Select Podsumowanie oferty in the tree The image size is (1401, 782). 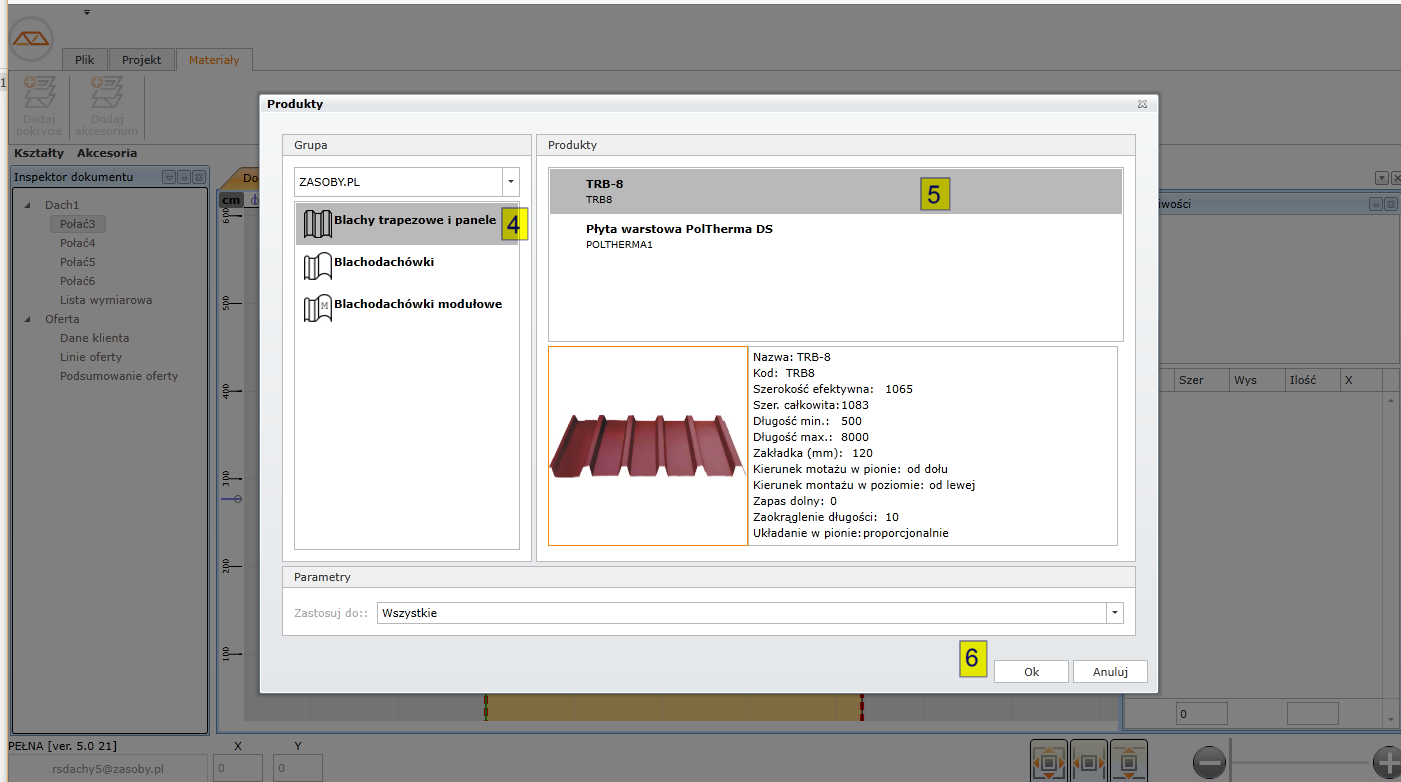(118, 376)
